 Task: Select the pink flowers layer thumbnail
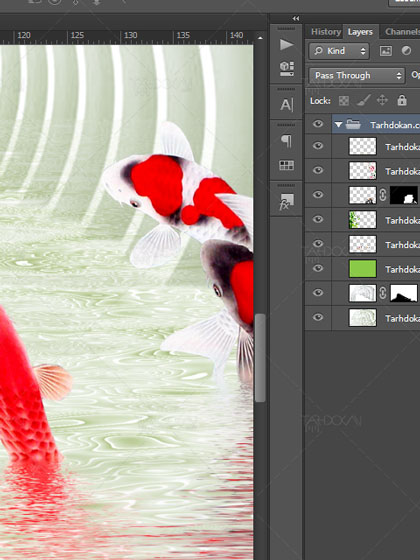click(x=362, y=170)
